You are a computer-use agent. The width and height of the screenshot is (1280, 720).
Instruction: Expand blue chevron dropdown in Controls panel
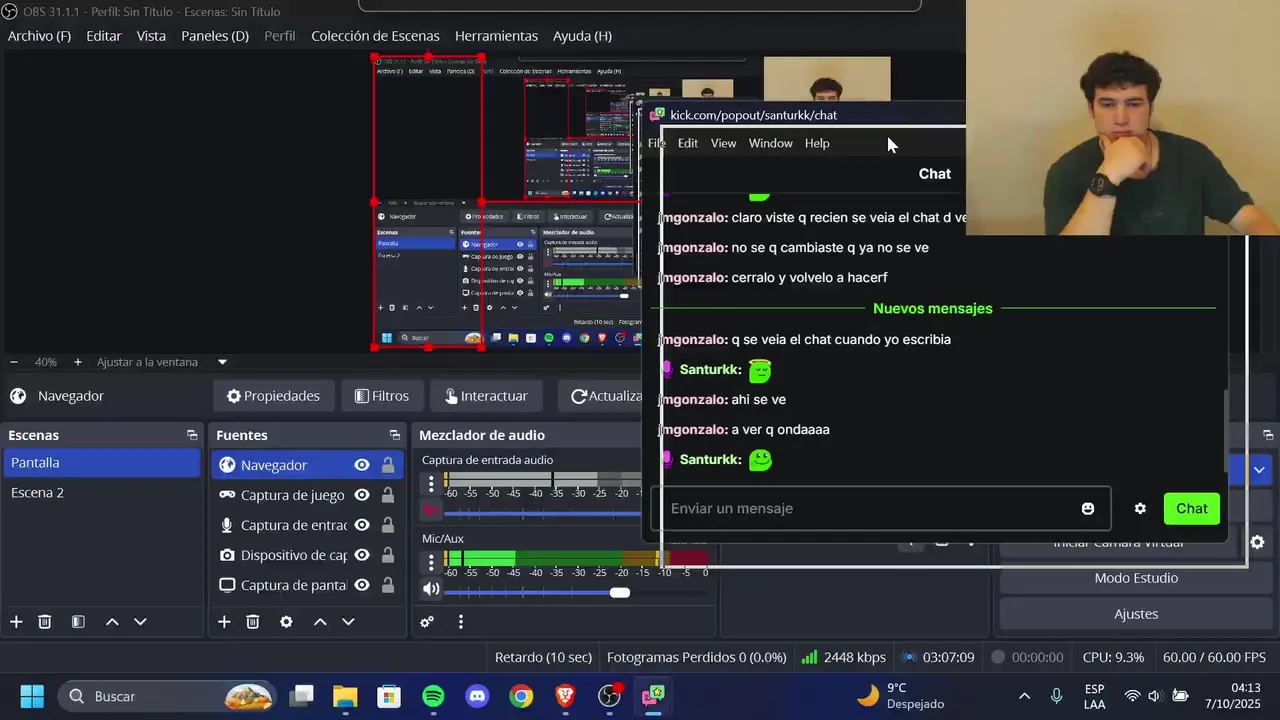tap(1259, 469)
